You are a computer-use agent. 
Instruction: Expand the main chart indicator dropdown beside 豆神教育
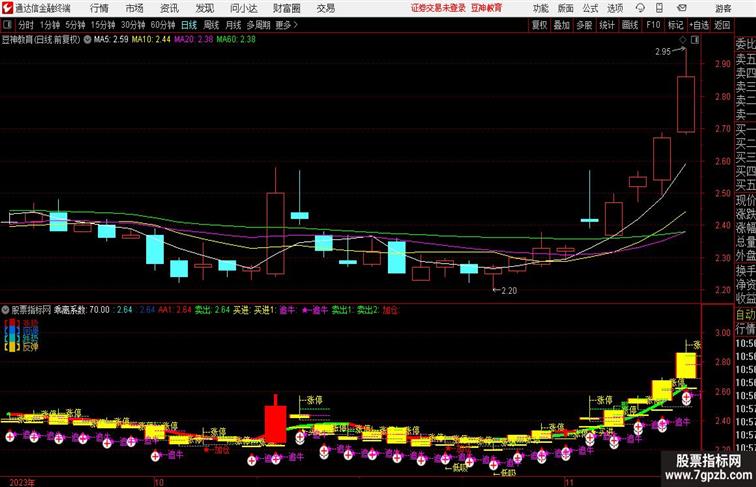pos(87,40)
